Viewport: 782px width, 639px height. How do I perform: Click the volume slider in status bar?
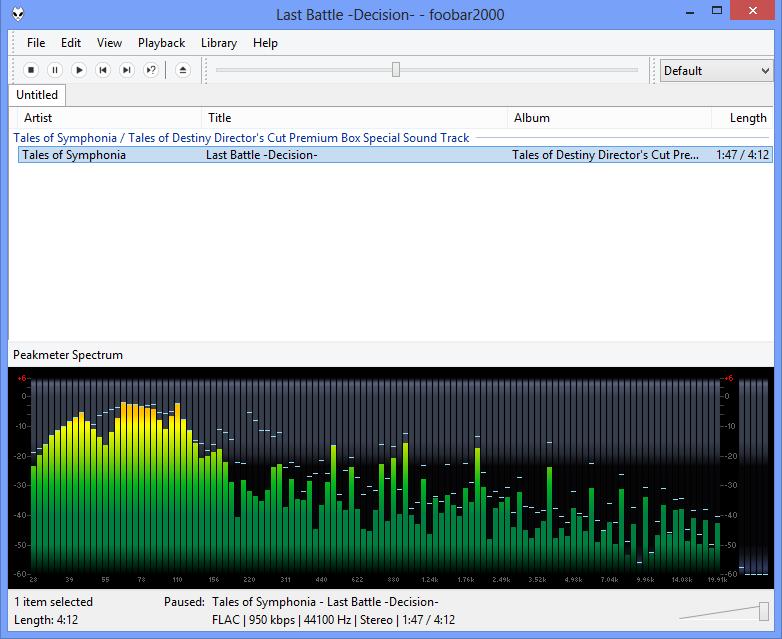763,611
